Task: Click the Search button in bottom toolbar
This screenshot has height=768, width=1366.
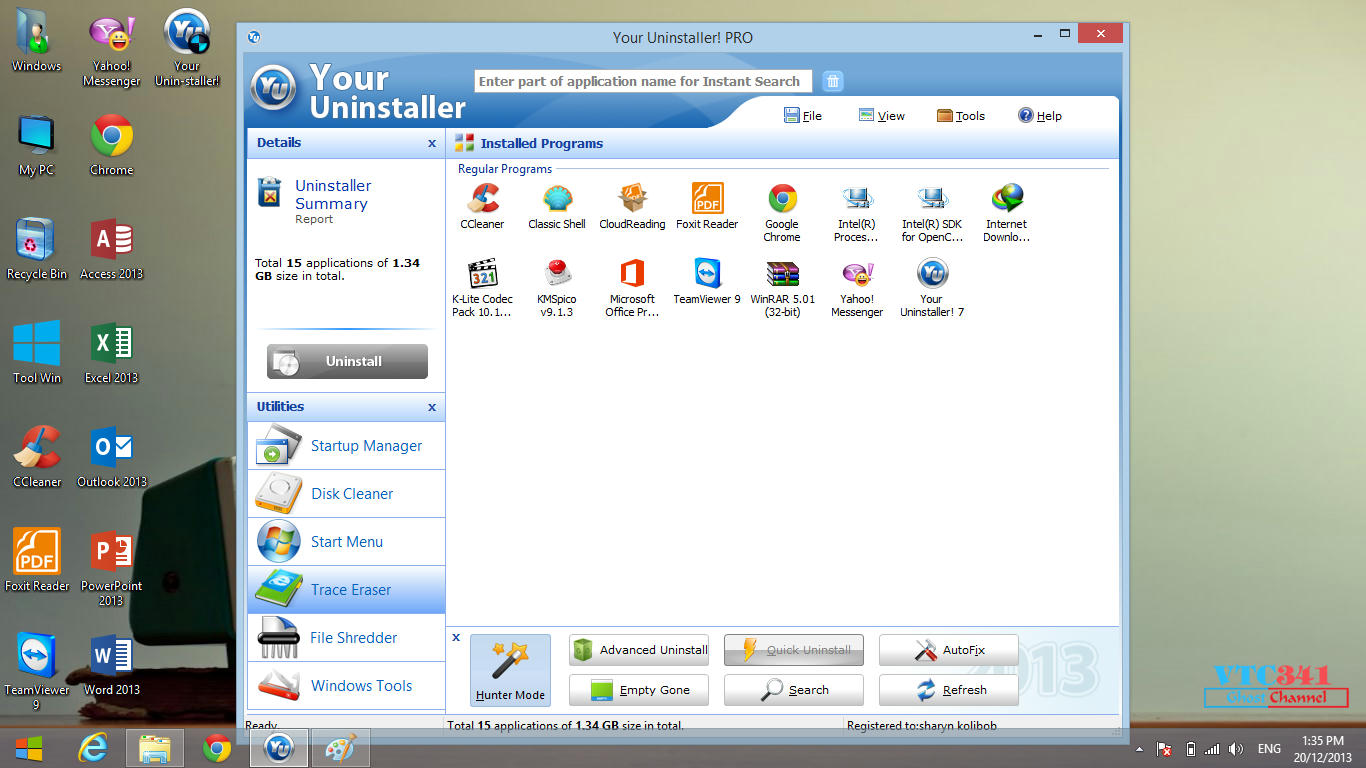Action: click(794, 690)
